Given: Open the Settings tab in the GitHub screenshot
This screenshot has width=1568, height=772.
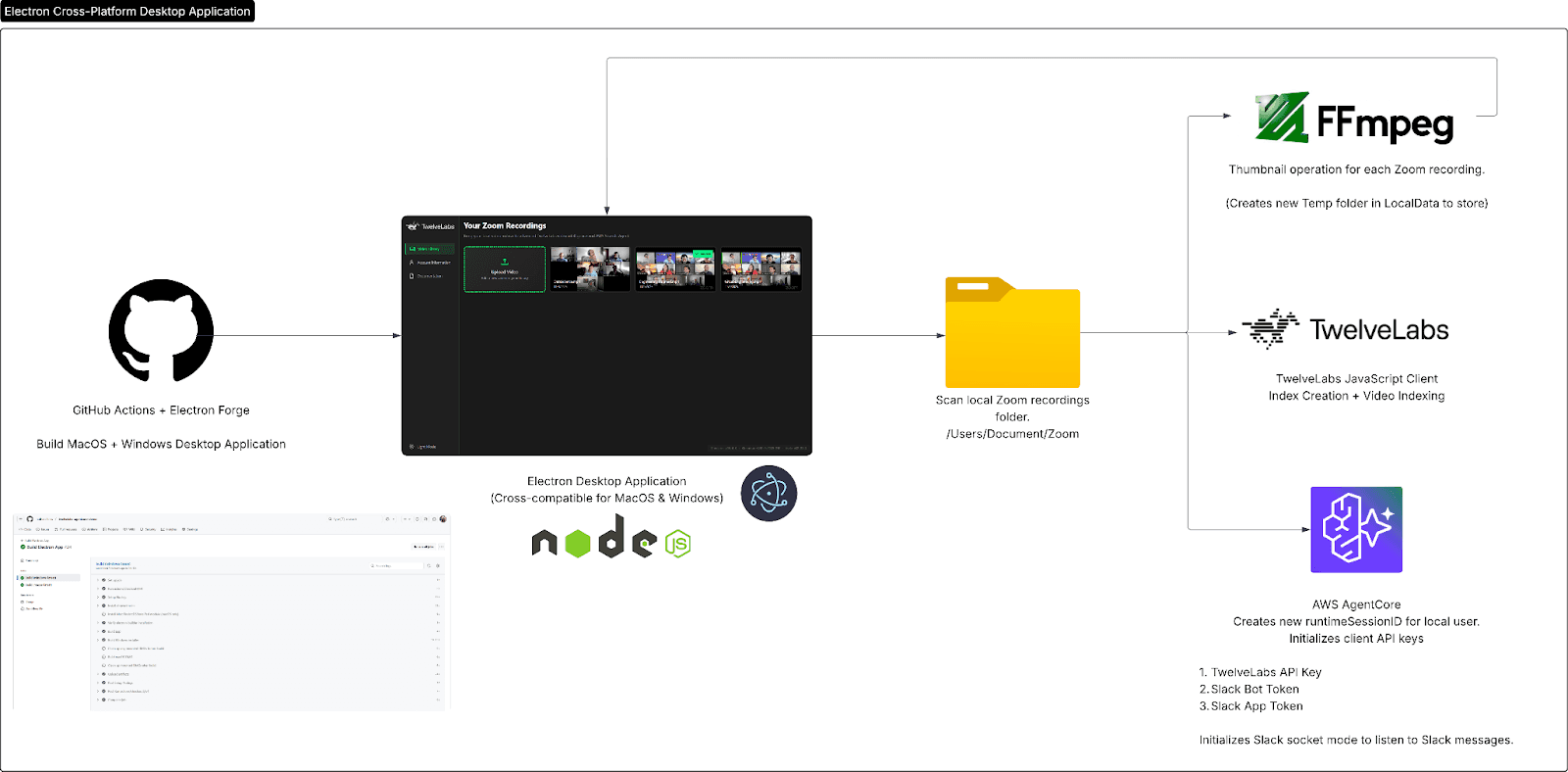Looking at the screenshot, I should 190,529.
